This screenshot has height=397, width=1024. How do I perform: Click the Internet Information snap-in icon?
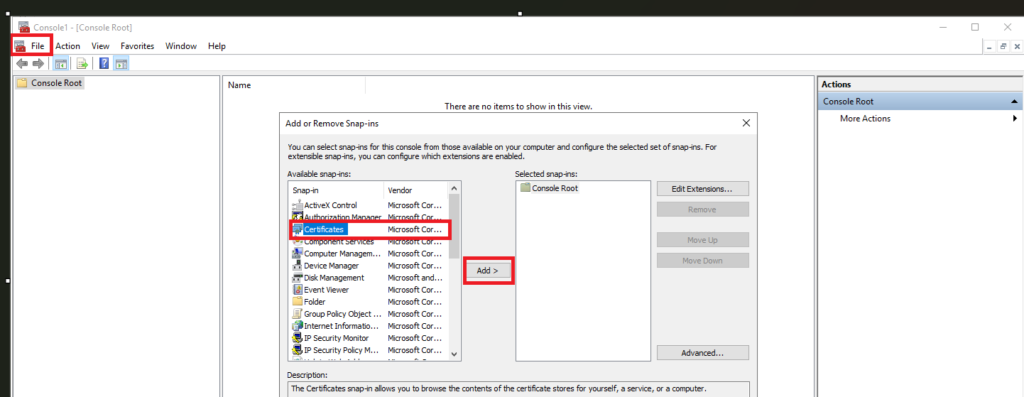[x=297, y=326]
